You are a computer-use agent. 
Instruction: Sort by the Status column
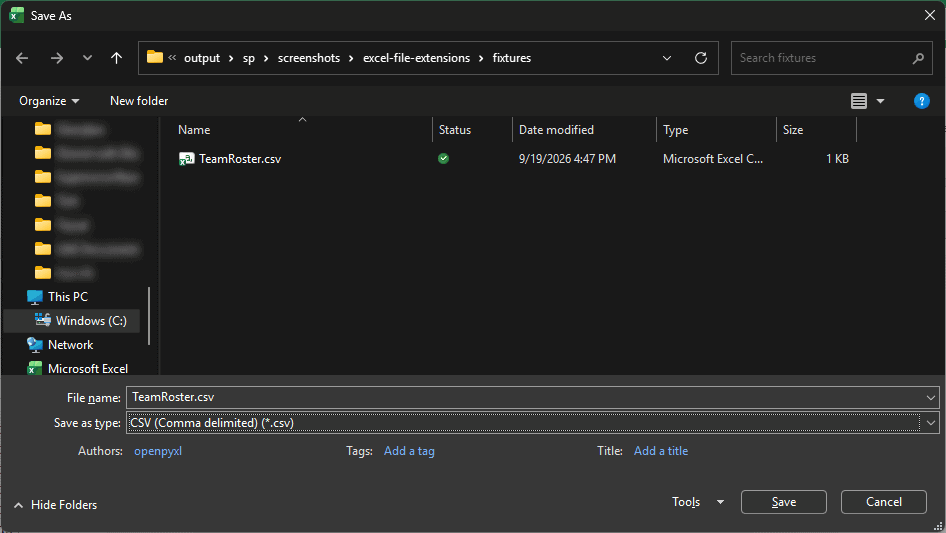455,130
